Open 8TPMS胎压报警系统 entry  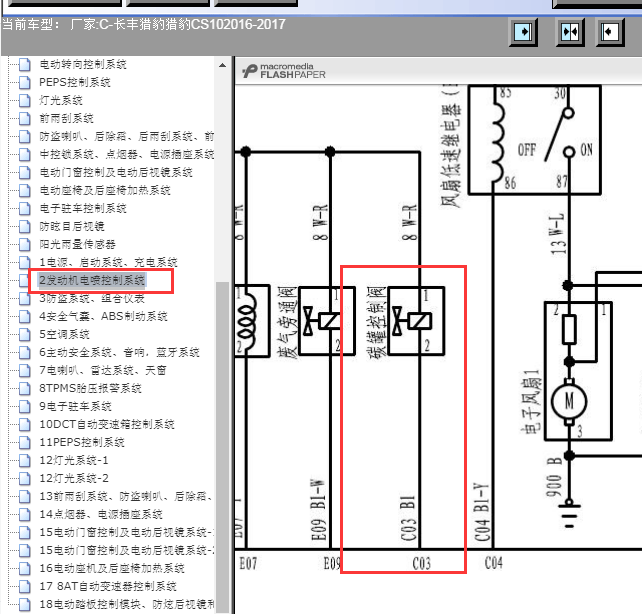[x=90, y=388]
